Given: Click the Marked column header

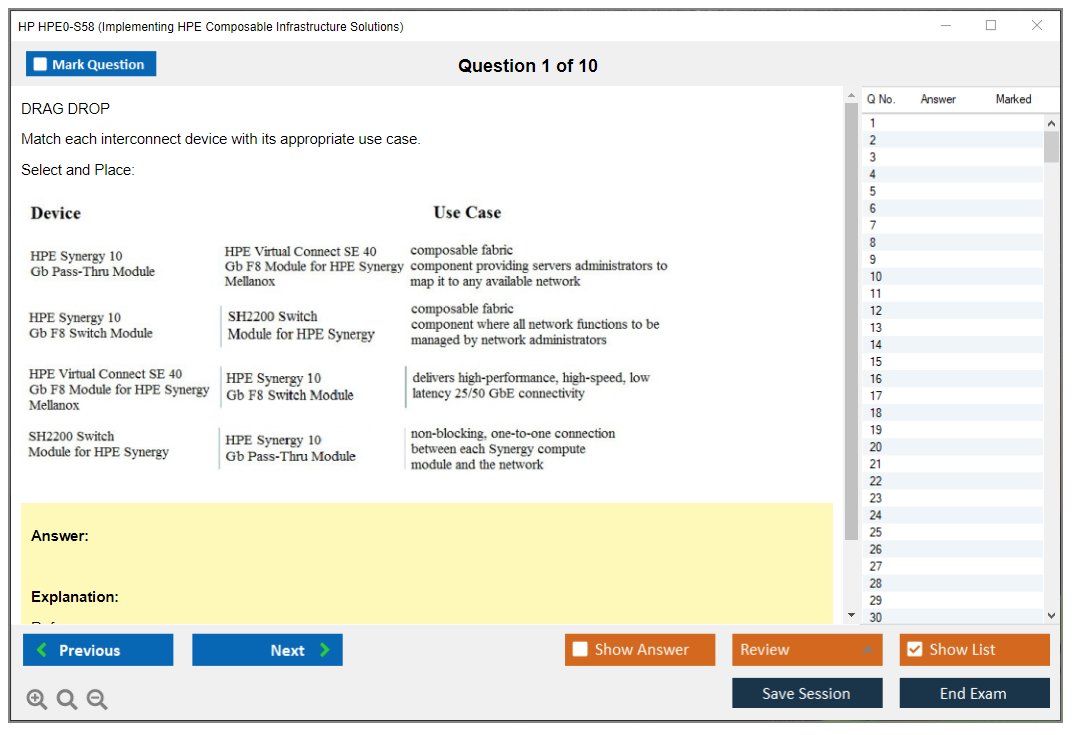Looking at the screenshot, I should [1012, 99].
